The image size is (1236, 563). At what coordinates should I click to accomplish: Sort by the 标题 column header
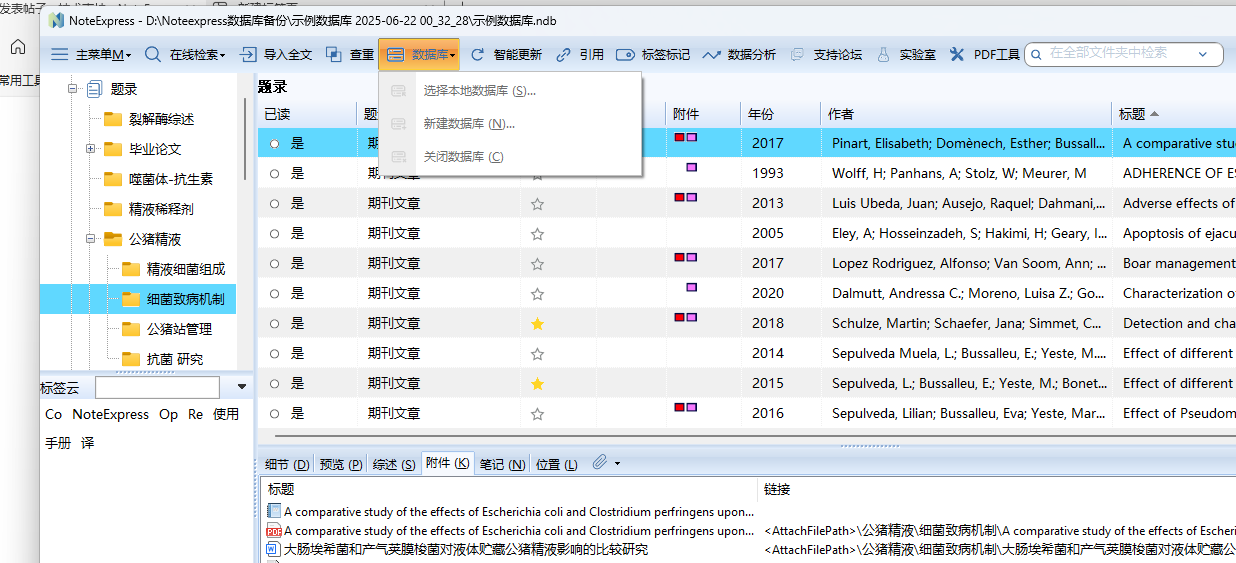(x=1174, y=114)
